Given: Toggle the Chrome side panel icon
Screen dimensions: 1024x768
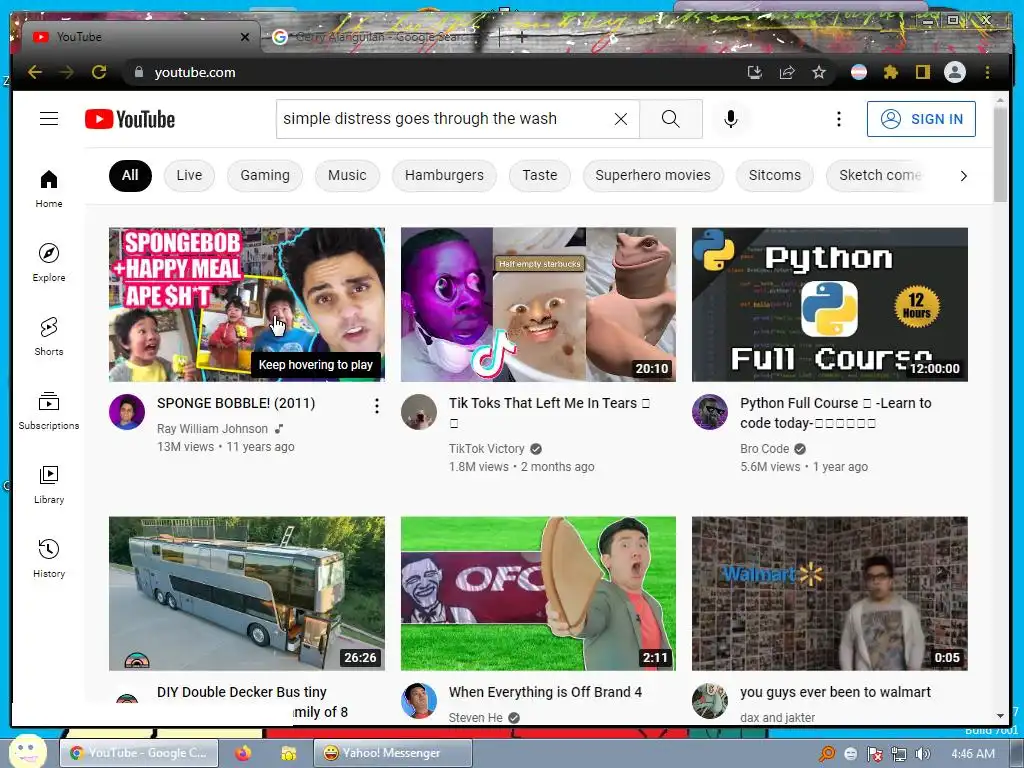Looking at the screenshot, I should coord(922,72).
